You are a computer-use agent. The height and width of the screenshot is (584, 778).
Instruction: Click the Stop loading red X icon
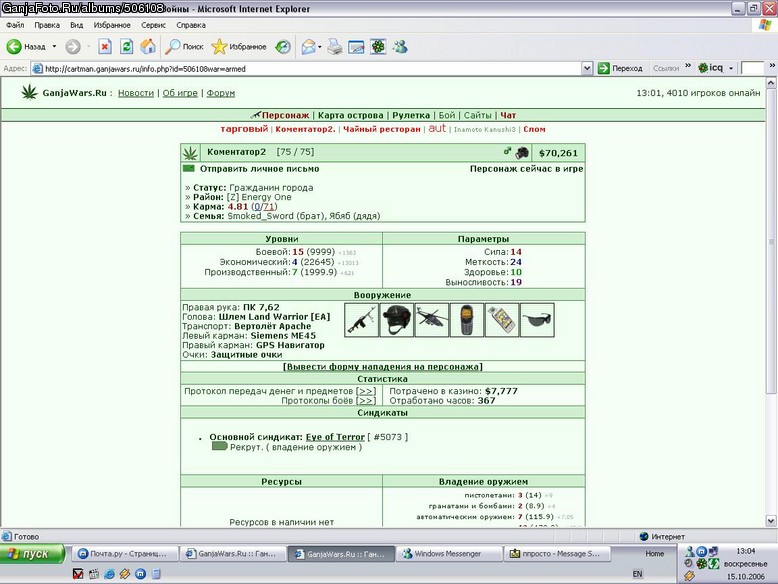pyautogui.click(x=105, y=47)
